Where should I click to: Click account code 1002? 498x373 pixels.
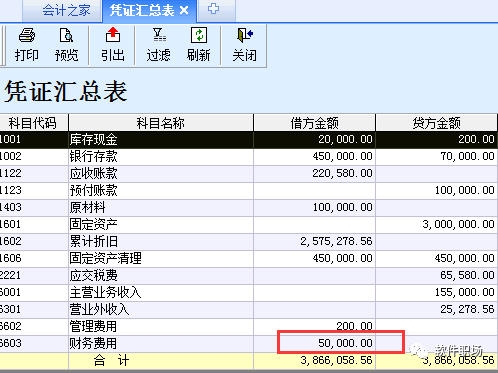coord(11,156)
